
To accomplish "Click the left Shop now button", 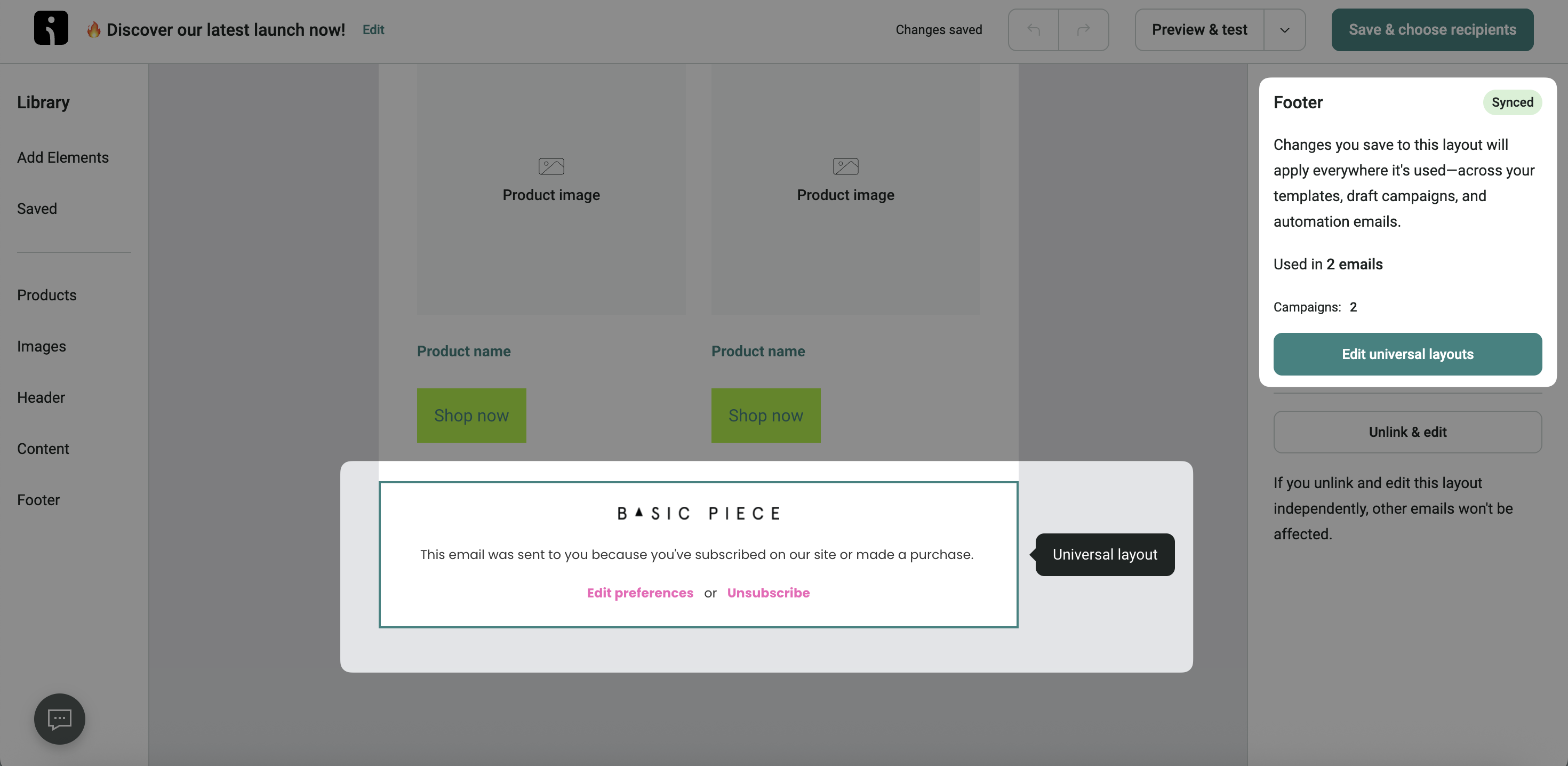I will (471, 415).
